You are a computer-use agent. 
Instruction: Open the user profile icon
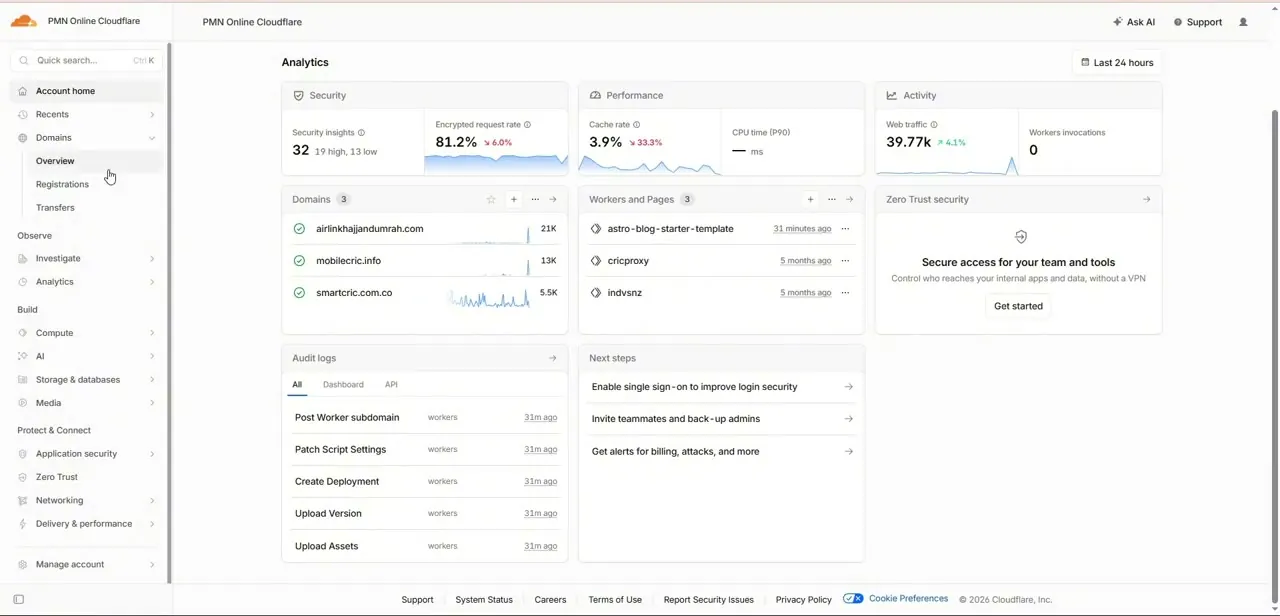coord(1243,22)
